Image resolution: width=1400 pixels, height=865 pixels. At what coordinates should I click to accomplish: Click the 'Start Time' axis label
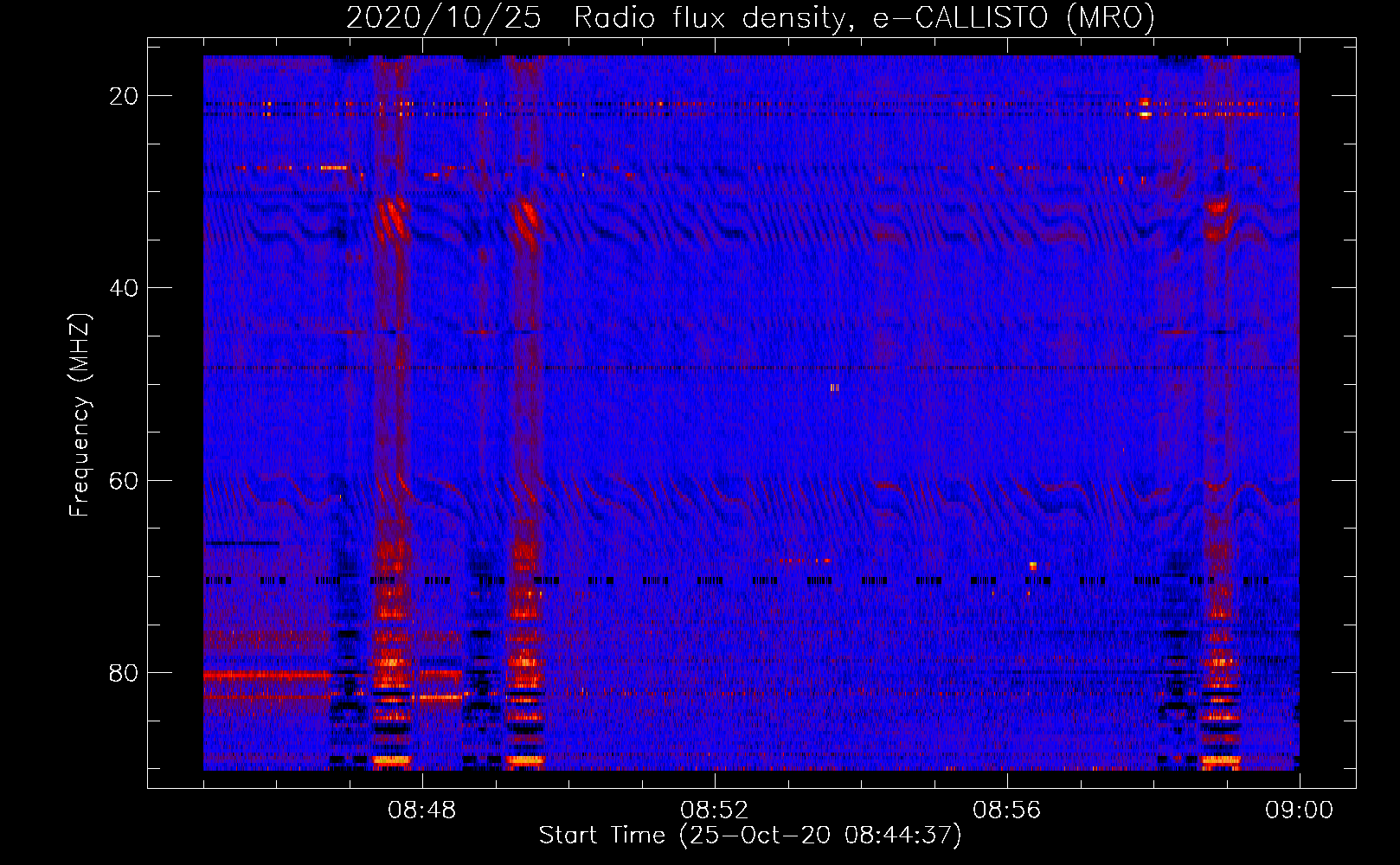click(749, 836)
